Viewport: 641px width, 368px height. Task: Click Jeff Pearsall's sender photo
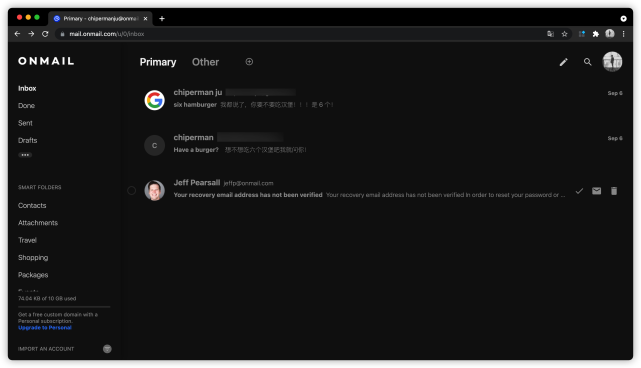pos(155,191)
